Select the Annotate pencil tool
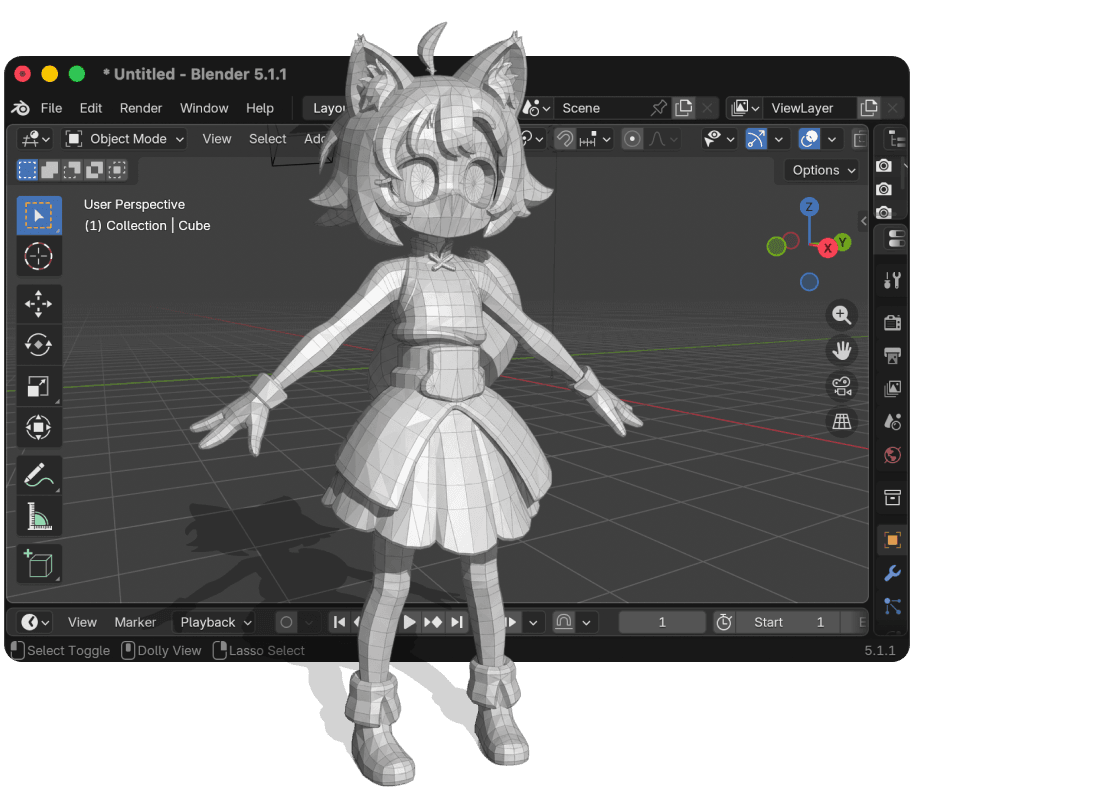The height and width of the screenshot is (800, 1120). click(39, 475)
